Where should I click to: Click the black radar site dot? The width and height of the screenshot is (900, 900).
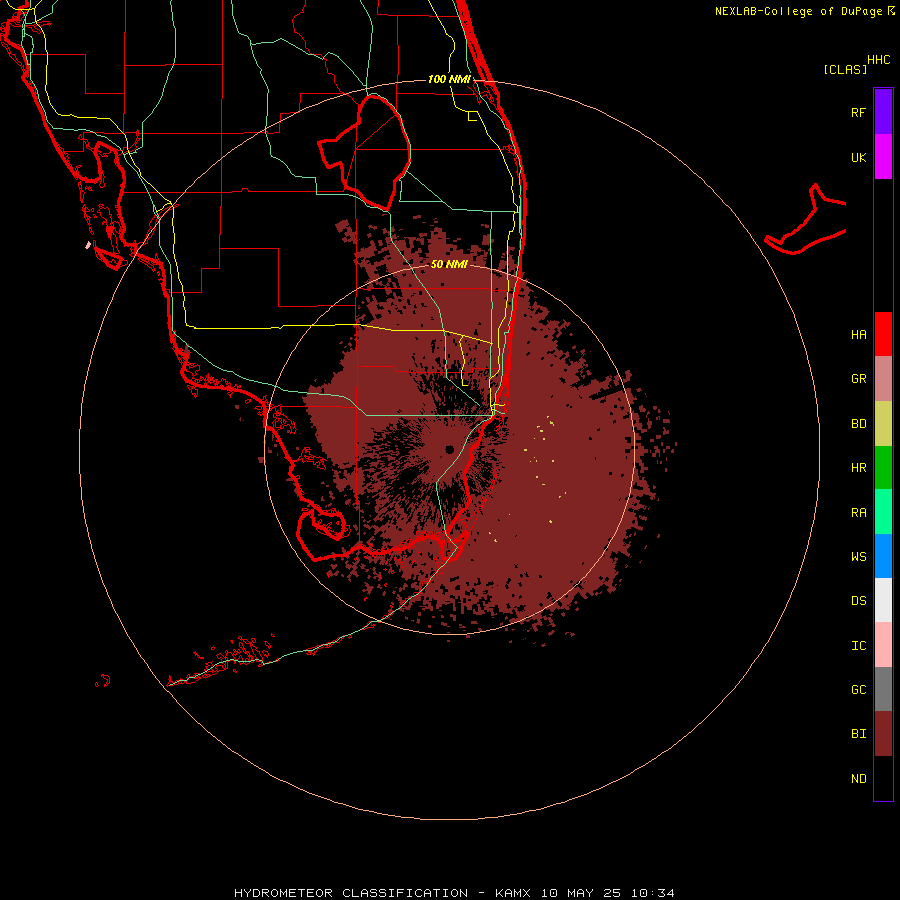(x=449, y=449)
